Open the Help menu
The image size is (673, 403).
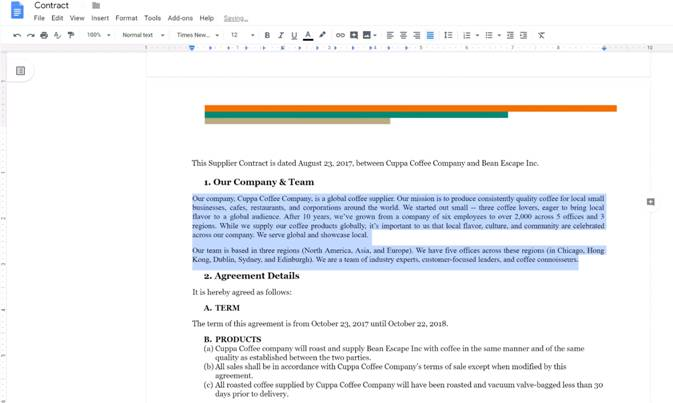coord(206,18)
